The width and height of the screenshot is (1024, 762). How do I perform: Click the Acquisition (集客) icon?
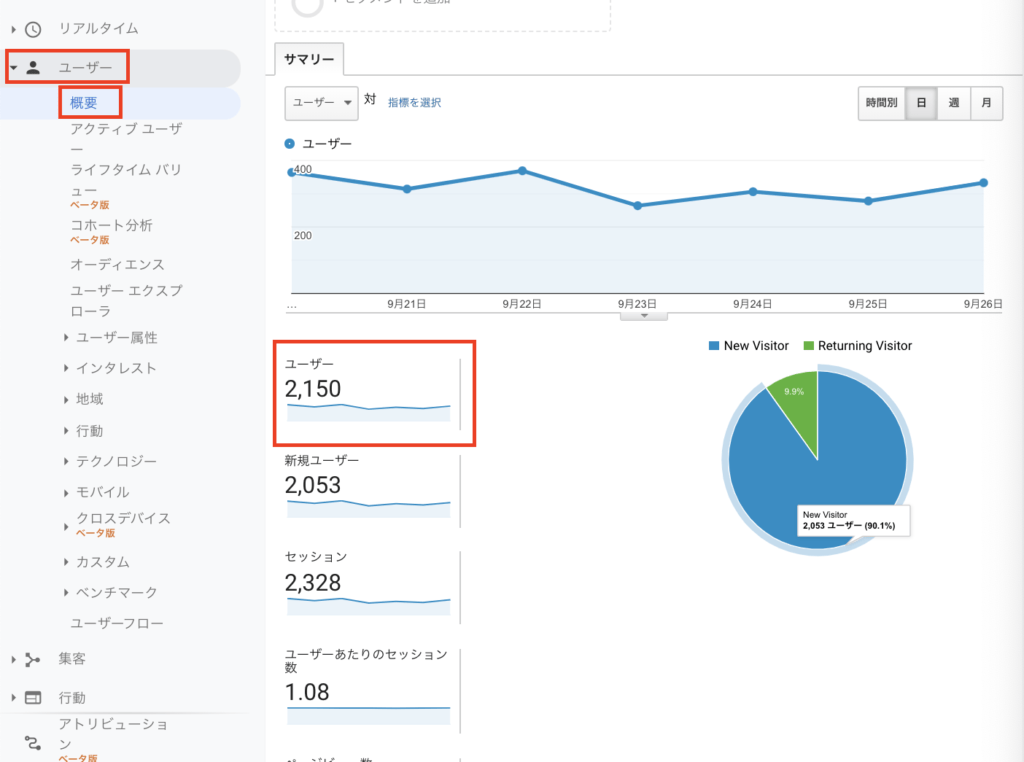pos(32,659)
